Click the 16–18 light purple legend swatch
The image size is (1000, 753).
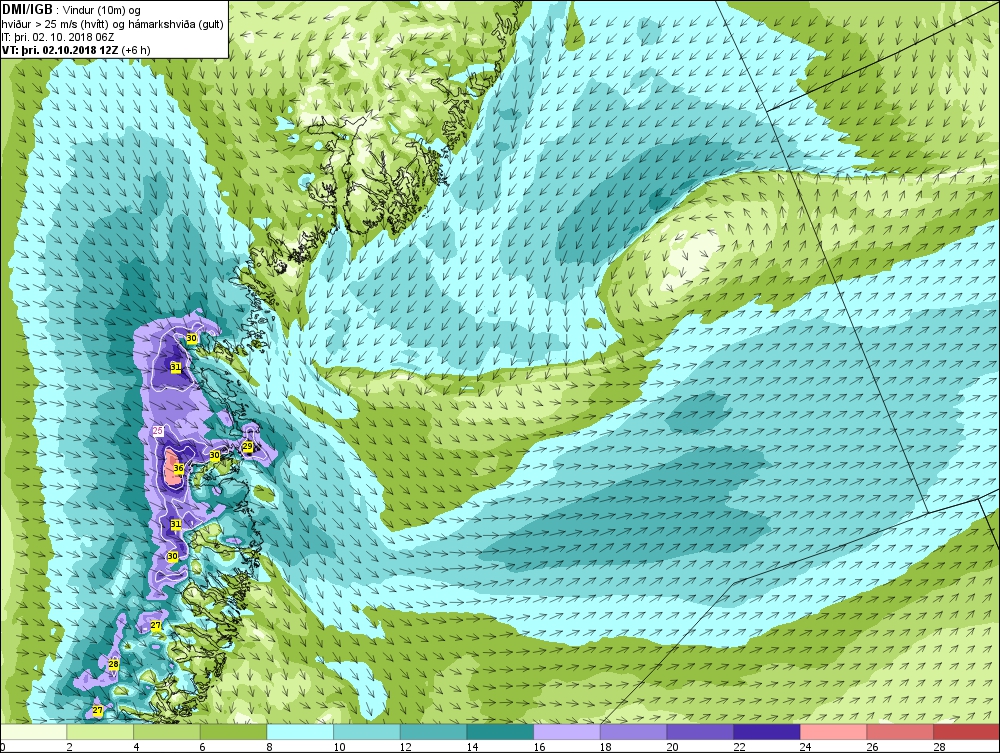[566, 732]
